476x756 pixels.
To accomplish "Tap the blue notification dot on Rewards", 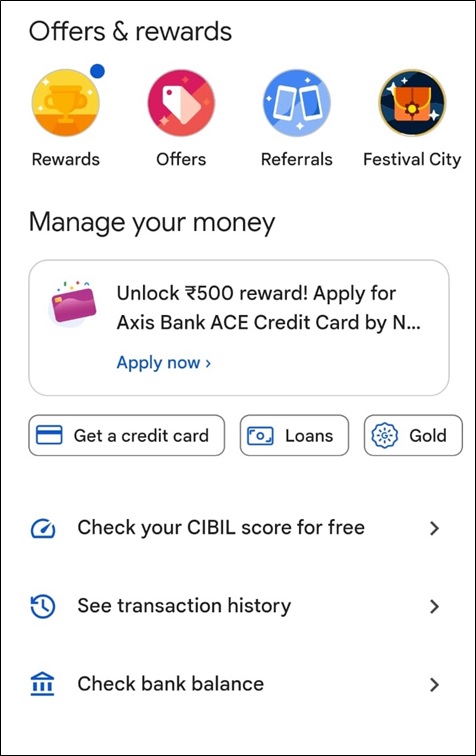I will pos(97,71).
